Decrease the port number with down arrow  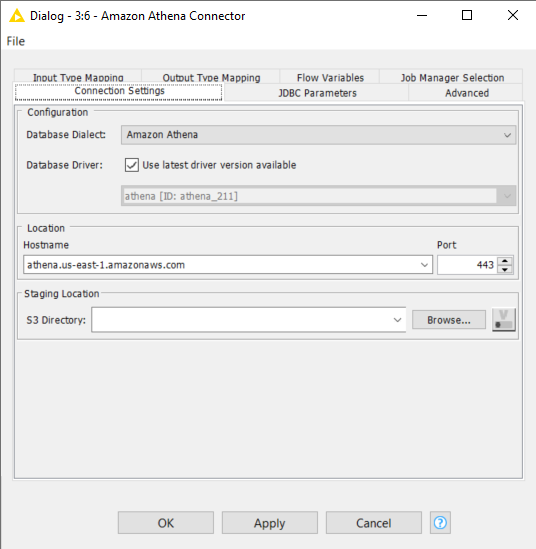click(x=505, y=269)
